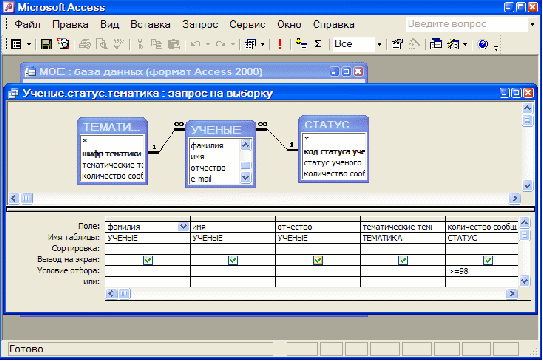Open the New Object dropdown arrow

click(x=465, y=44)
